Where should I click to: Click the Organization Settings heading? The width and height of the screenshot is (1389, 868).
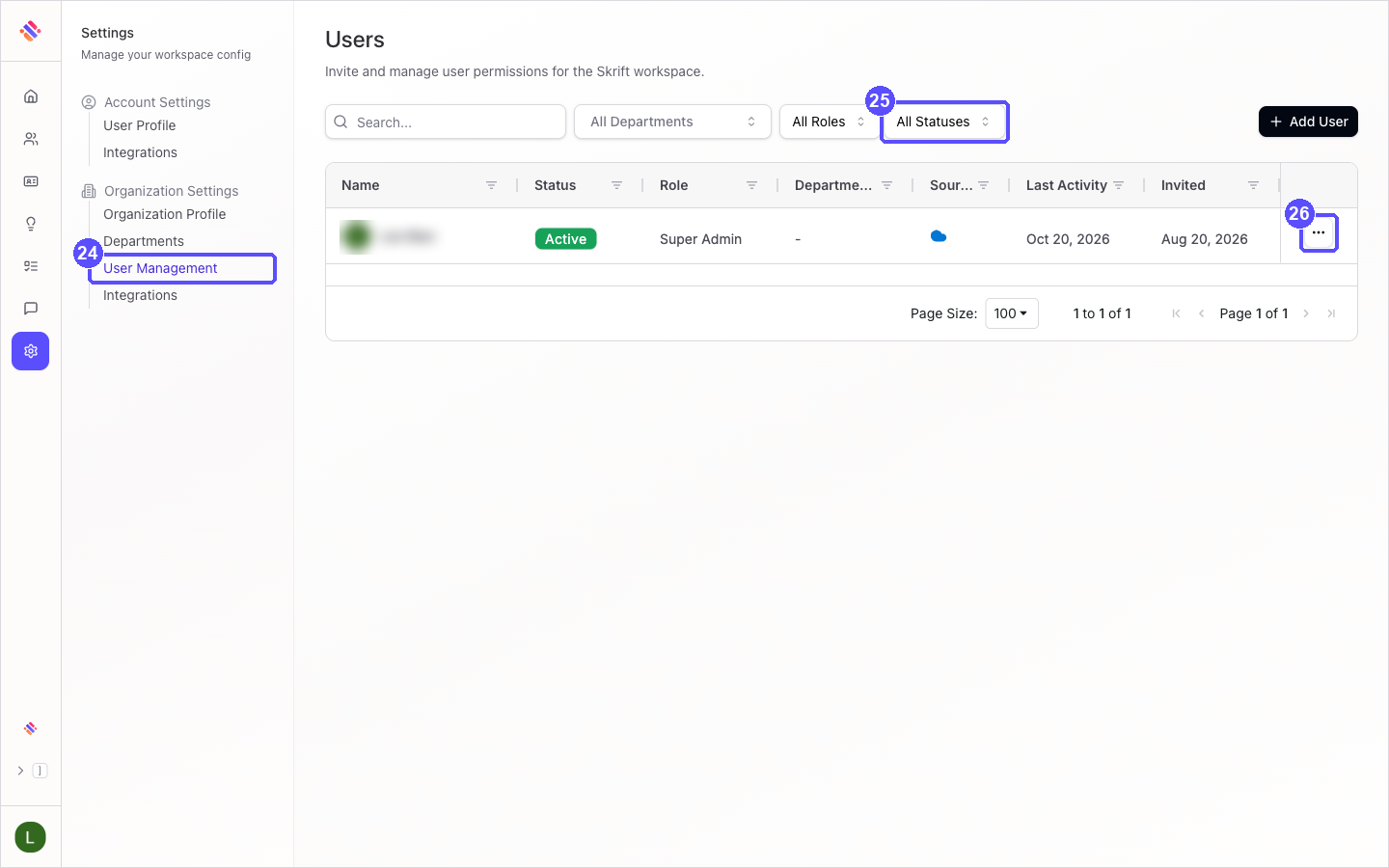click(x=171, y=191)
